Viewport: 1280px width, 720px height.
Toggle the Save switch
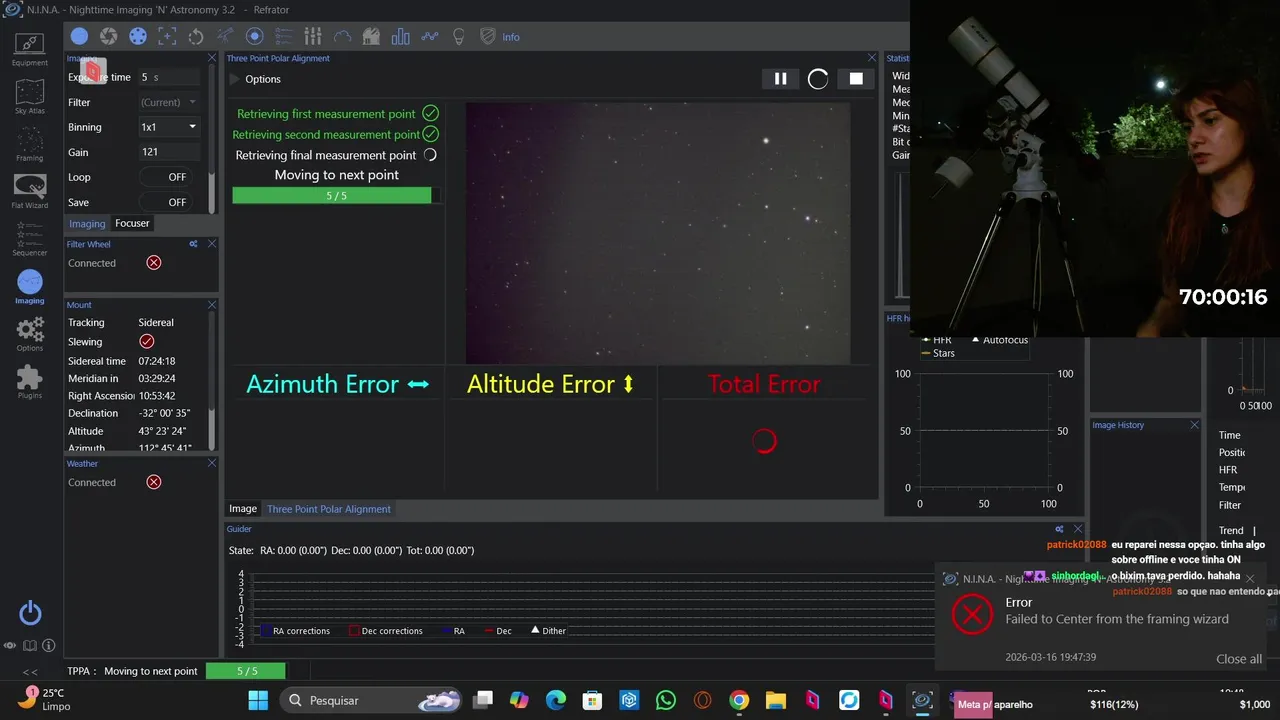coord(165,202)
